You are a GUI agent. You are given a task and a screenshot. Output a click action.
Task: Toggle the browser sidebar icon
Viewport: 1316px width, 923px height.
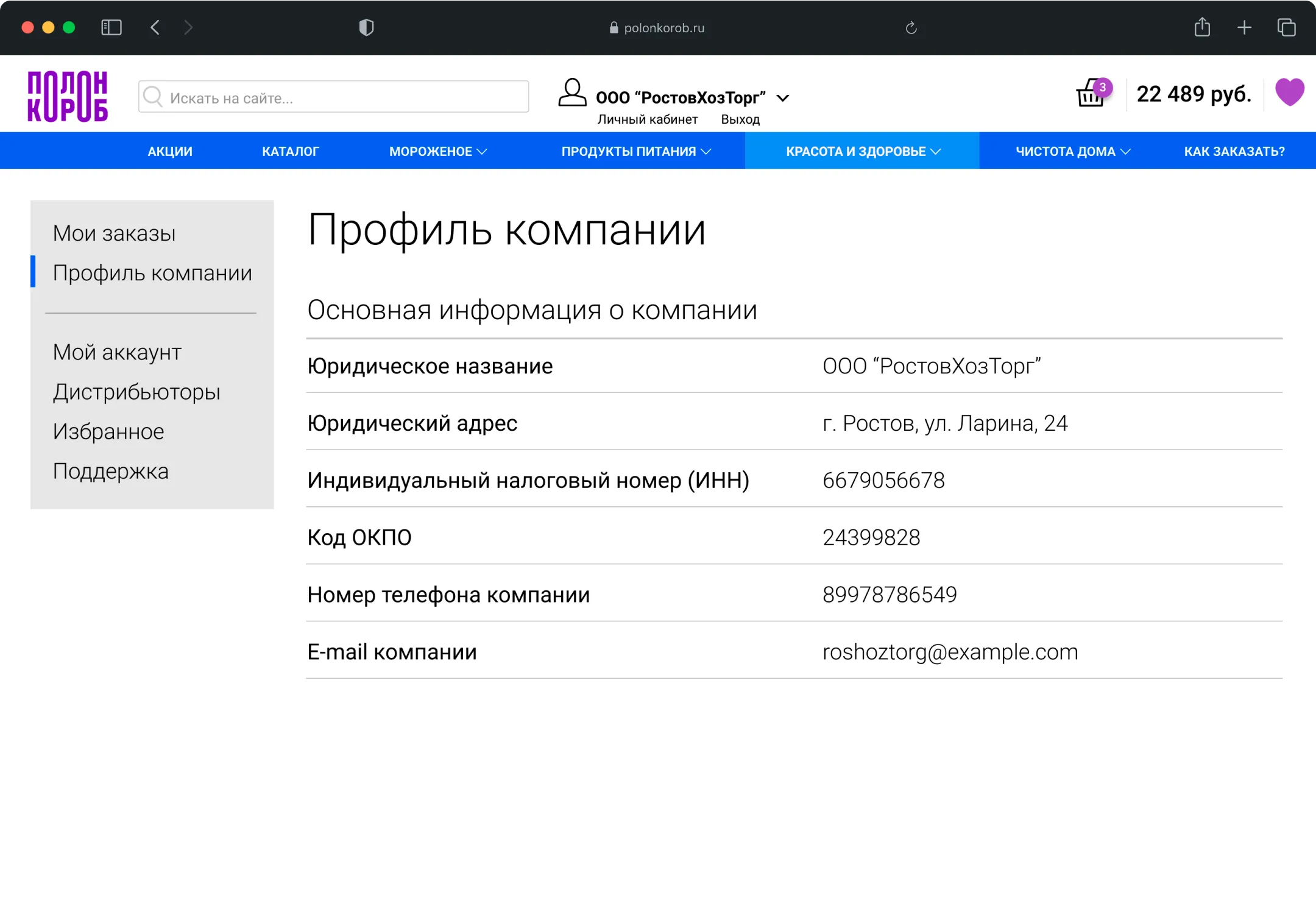(111, 27)
